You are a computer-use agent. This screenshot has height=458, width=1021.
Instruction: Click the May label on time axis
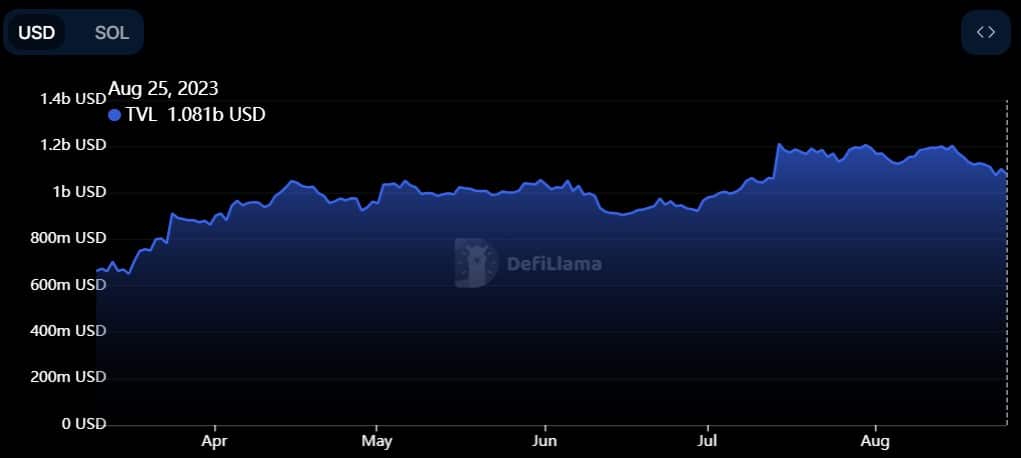point(376,442)
